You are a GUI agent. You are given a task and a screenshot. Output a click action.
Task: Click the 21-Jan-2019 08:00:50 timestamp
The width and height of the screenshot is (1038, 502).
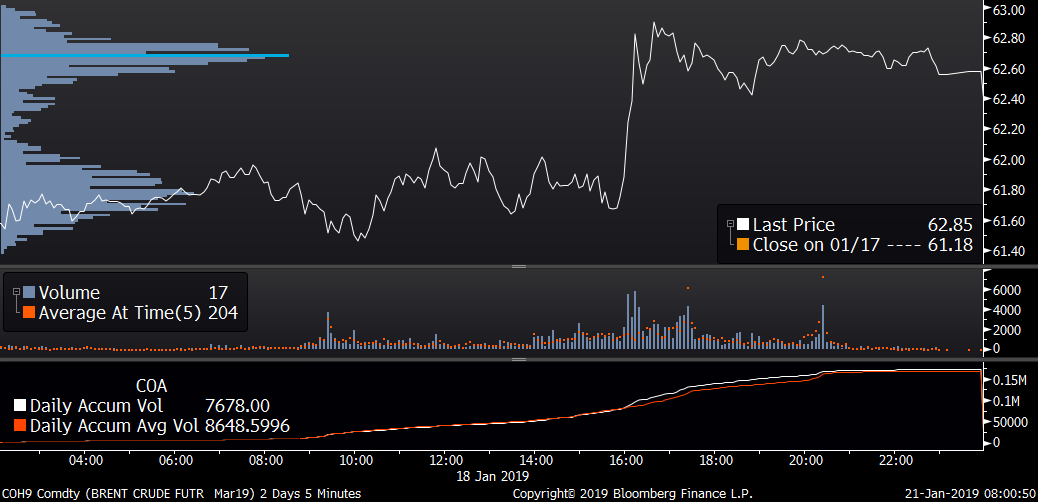pos(970,493)
